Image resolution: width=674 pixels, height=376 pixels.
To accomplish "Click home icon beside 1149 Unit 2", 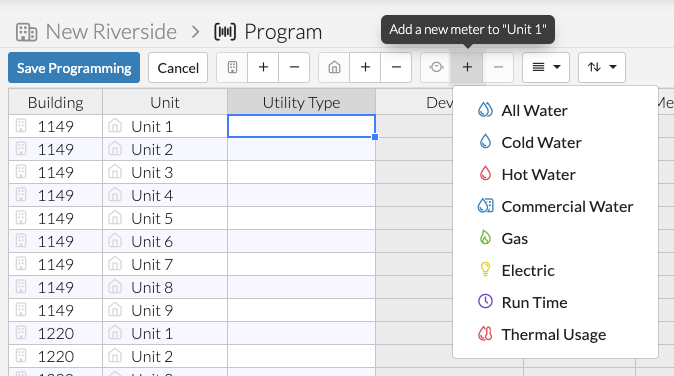I will [115, 149].
